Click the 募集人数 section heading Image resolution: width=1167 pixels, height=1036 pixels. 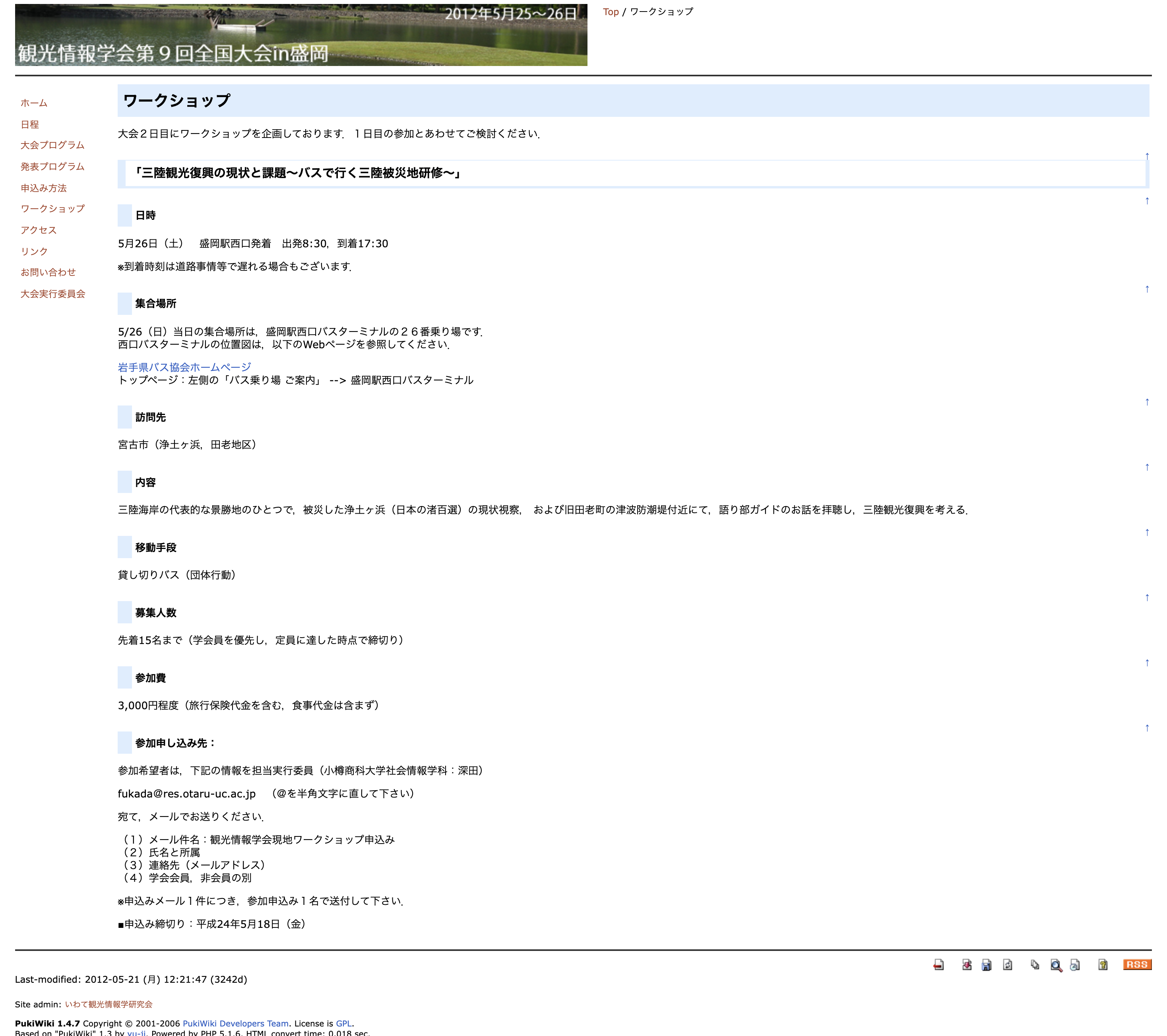coord(155,612)
